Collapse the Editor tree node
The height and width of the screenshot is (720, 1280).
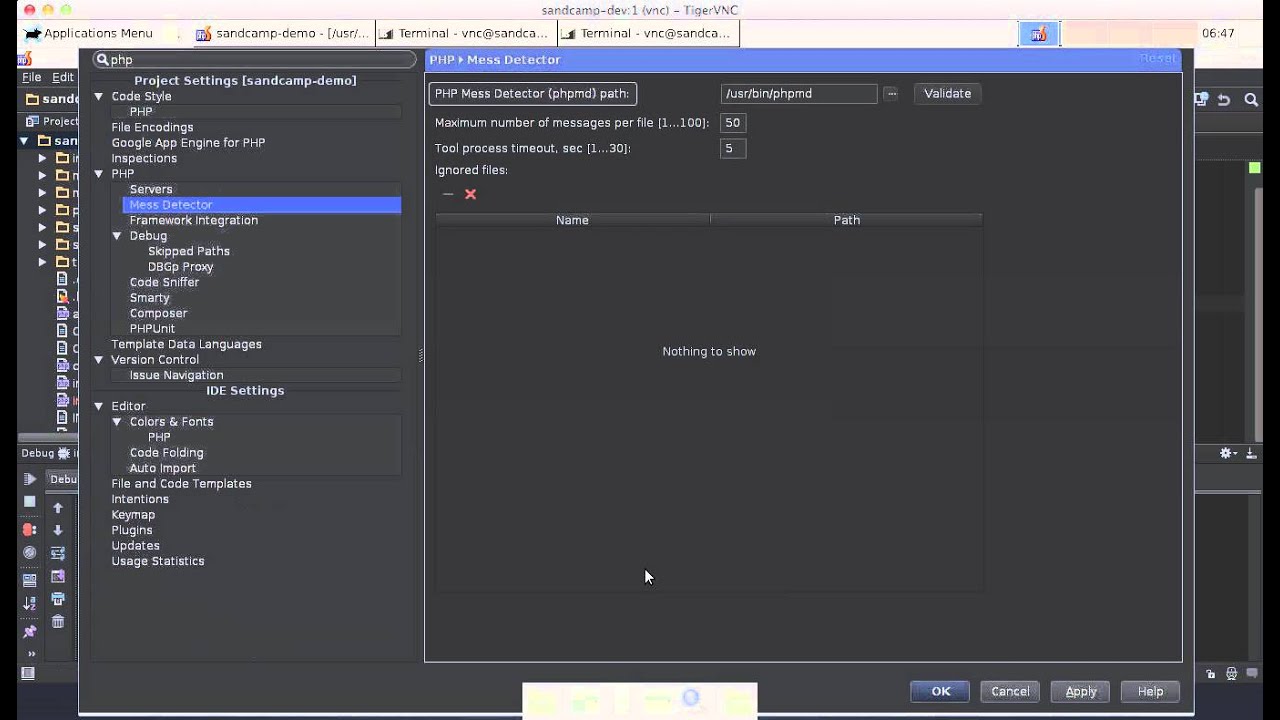[x=99, y=406]
